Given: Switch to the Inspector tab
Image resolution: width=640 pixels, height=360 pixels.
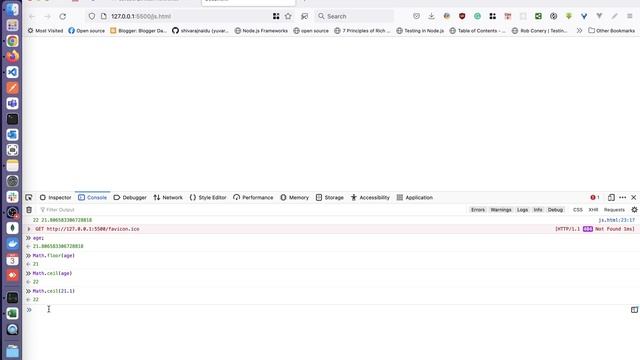Looking at the screenshot, I should pos(56,198).
